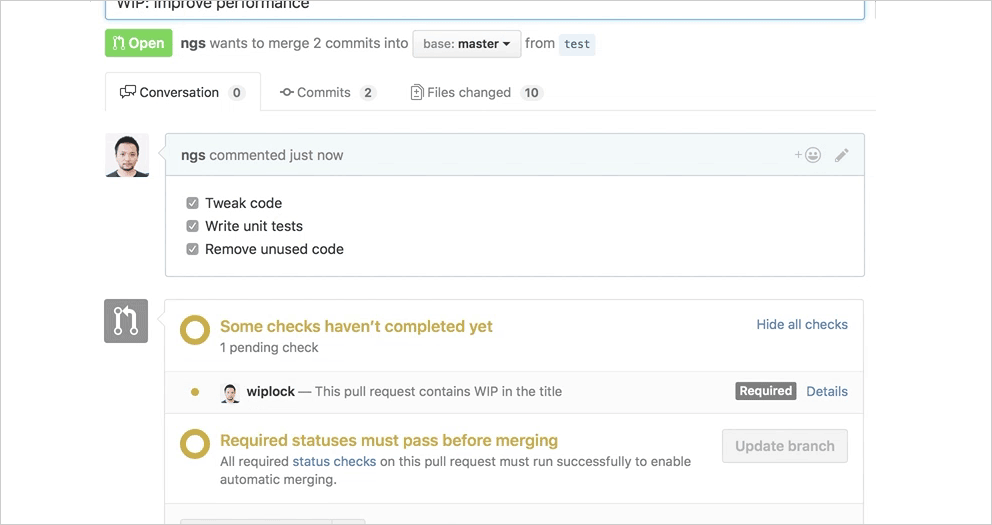Click the small yellow pending dot for wiplock
Viewport: 992px width, 525px height.
click(195, 392)
